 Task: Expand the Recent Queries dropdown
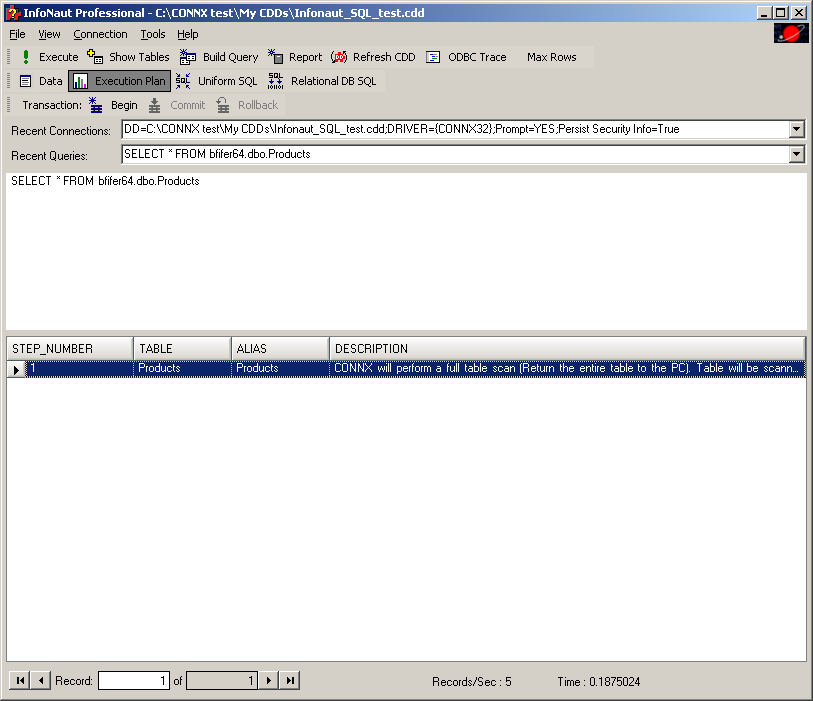[796, 154]
